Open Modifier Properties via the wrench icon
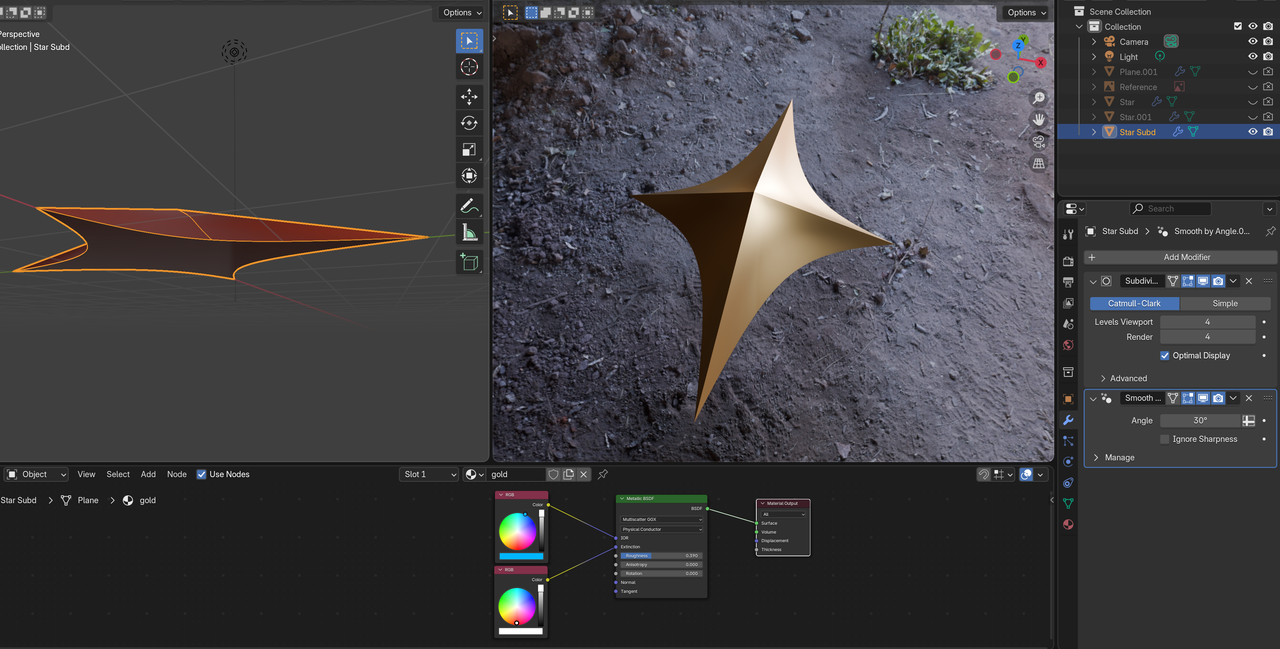 [x=1067, y=420]
